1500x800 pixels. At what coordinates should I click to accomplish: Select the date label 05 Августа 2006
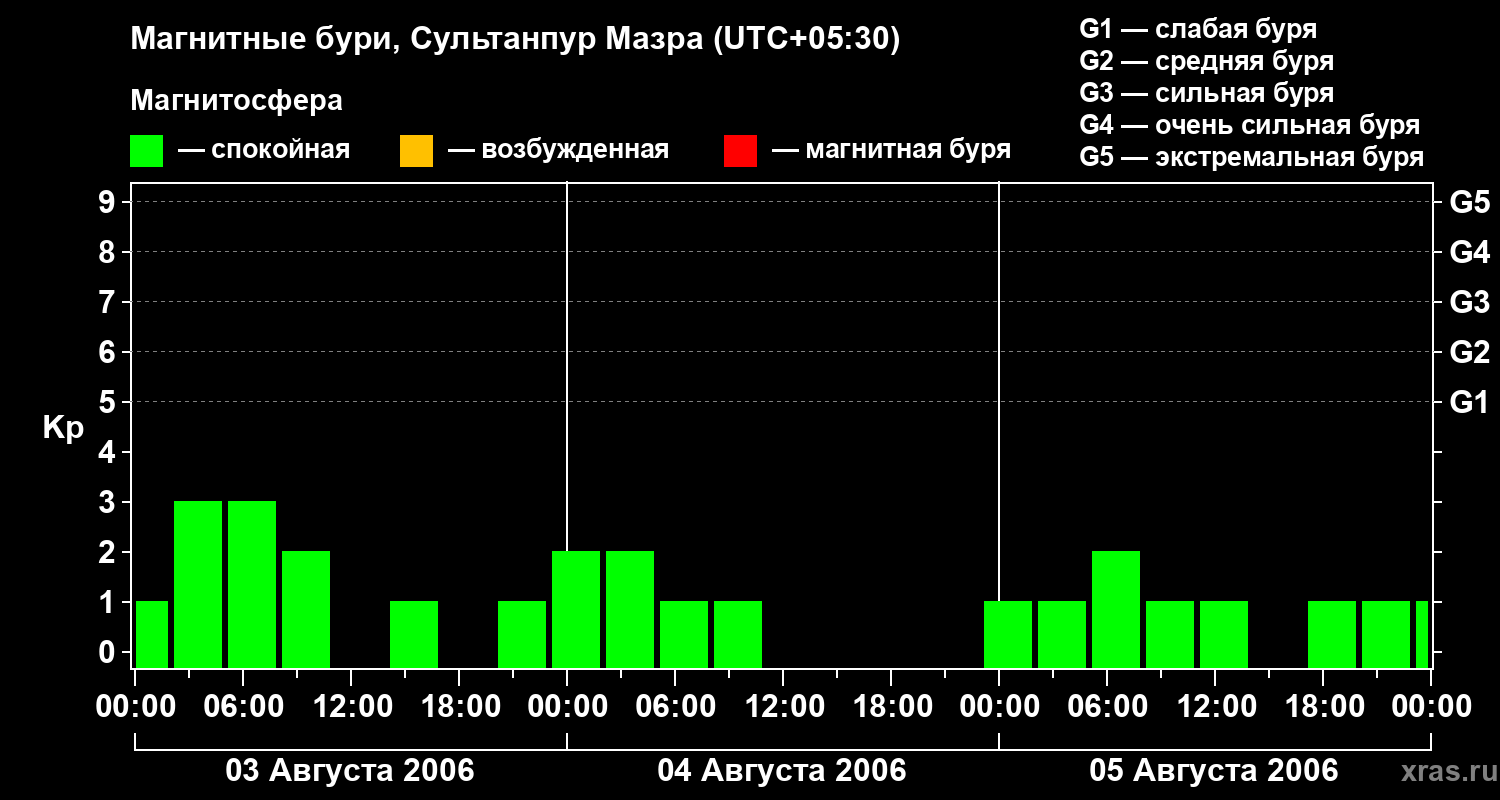(1214, 771)
